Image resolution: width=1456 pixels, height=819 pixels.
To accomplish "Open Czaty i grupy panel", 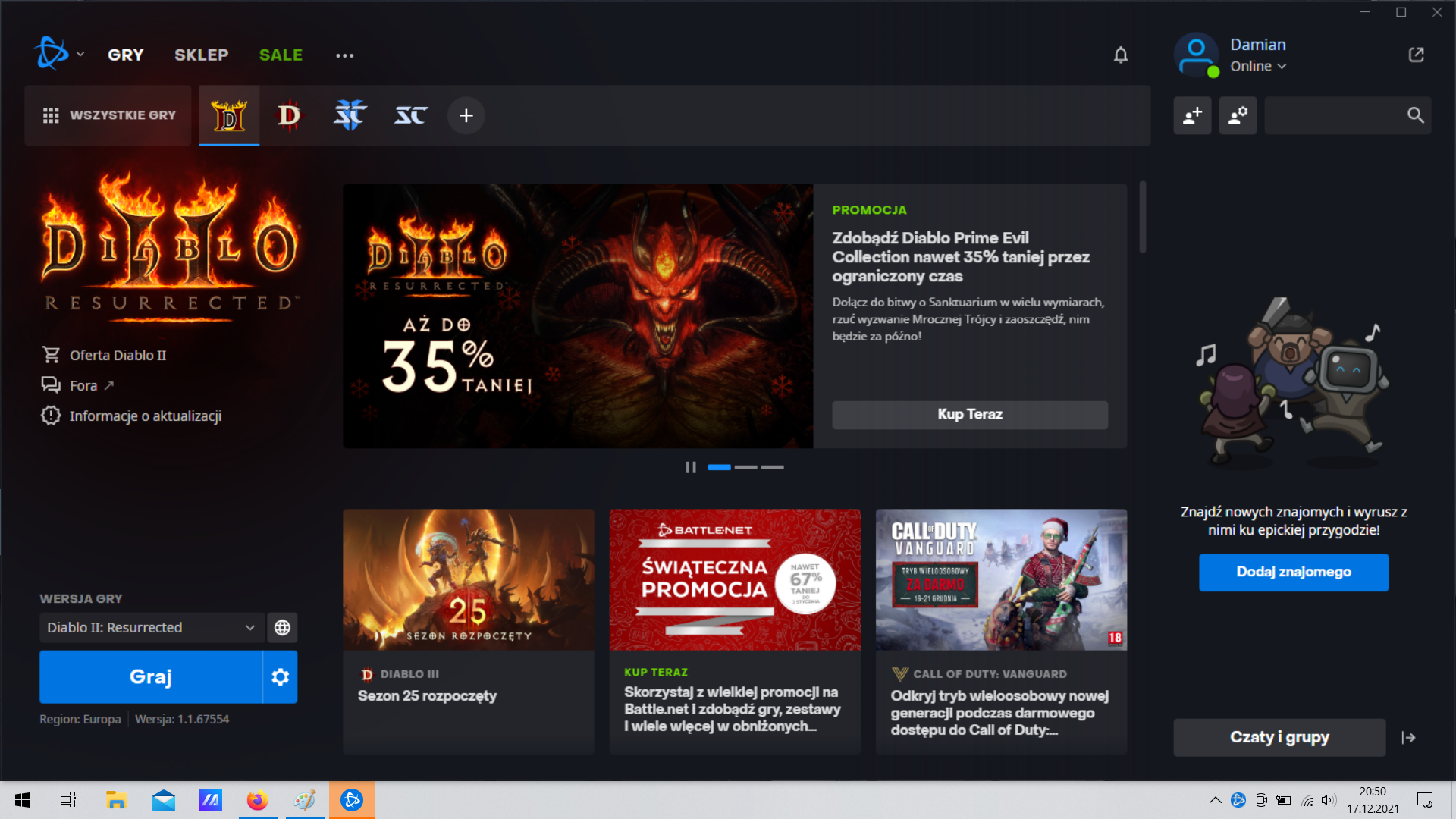I will coord(1279,737).
